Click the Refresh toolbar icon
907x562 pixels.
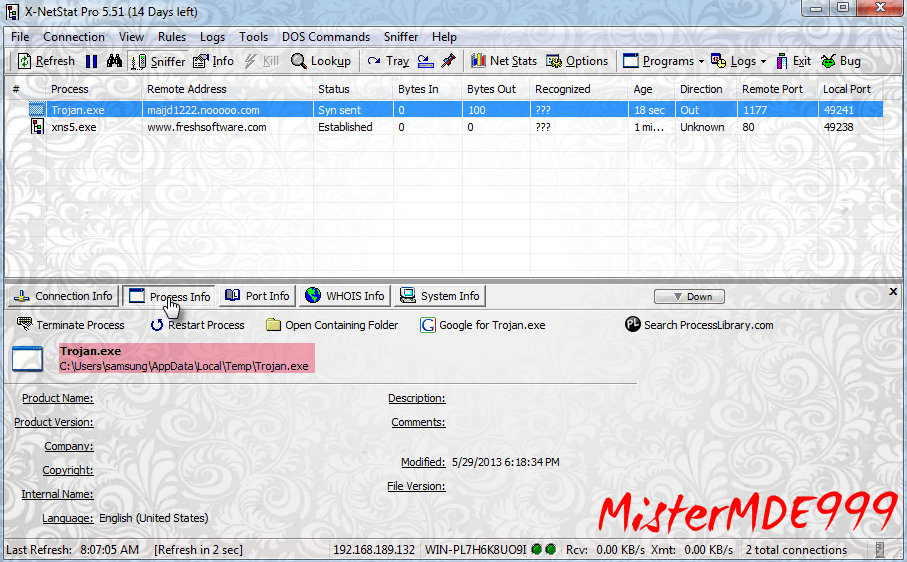pos(46,61)
